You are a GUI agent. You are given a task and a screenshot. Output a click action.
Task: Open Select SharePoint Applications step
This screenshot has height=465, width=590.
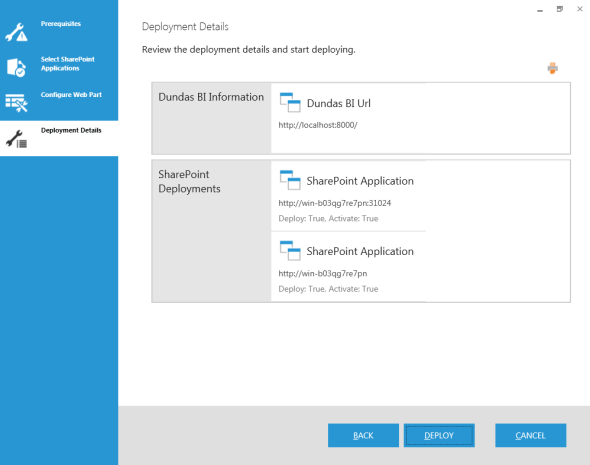pos(59,68)
